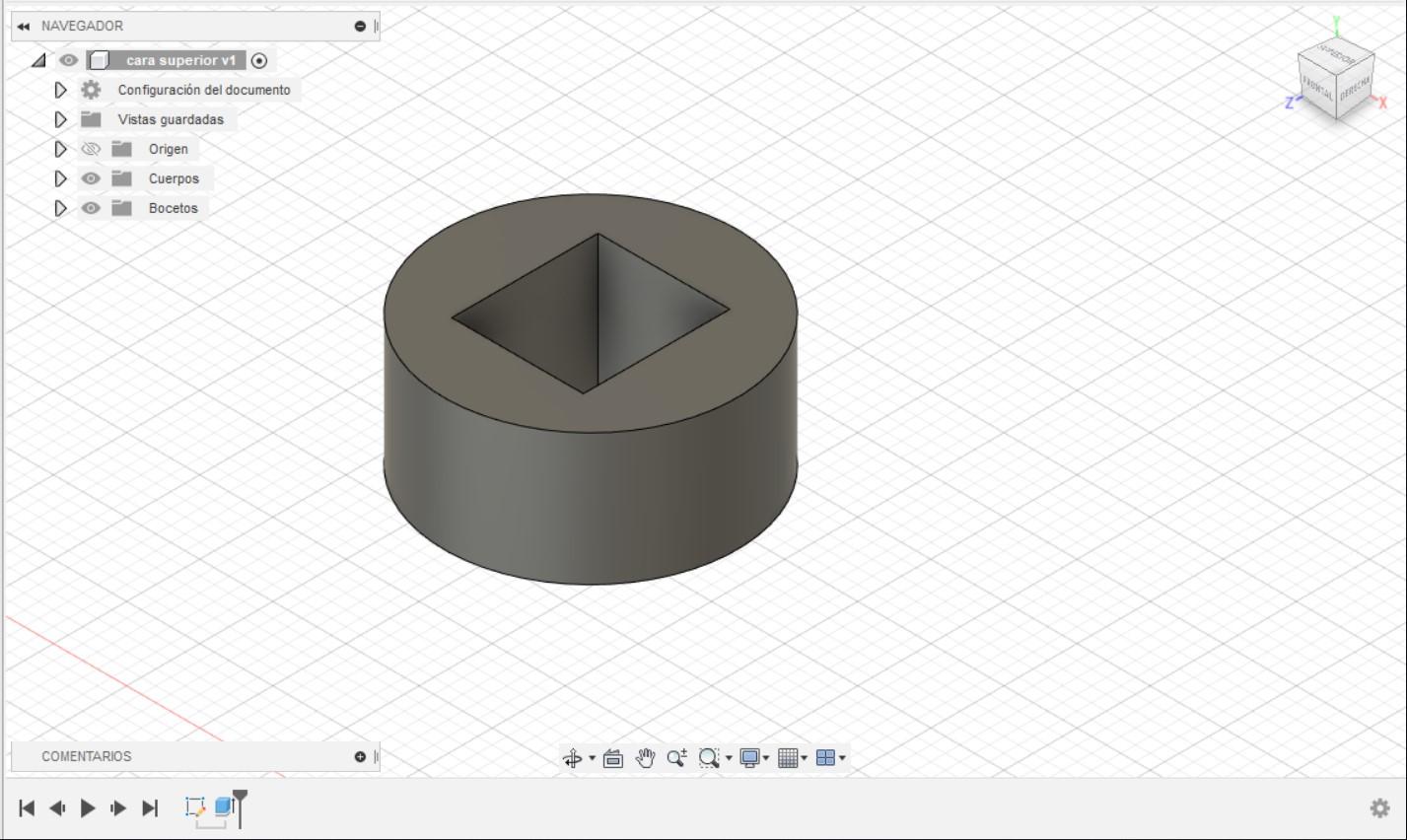Open the Orbit tool dropdown arrow

(592, 758)
